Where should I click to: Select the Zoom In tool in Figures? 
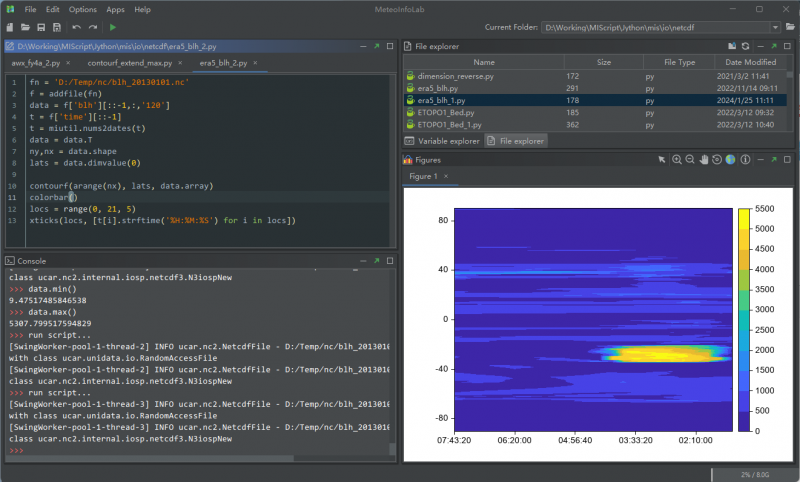tap(677, 159)
